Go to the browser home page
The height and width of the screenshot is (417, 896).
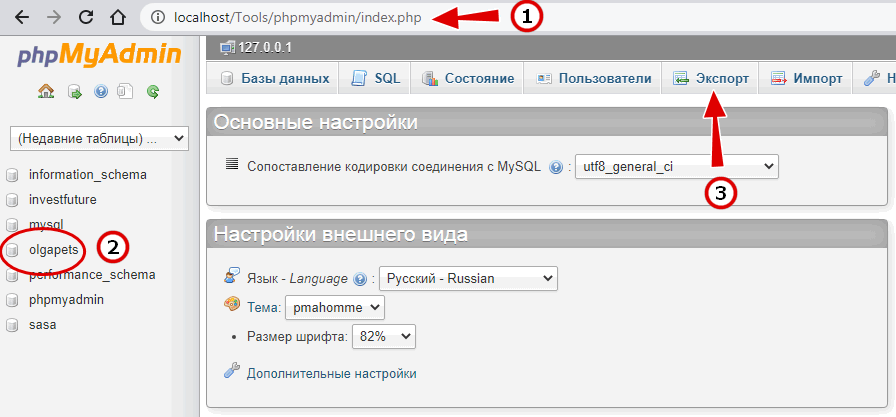click(118, 18)
